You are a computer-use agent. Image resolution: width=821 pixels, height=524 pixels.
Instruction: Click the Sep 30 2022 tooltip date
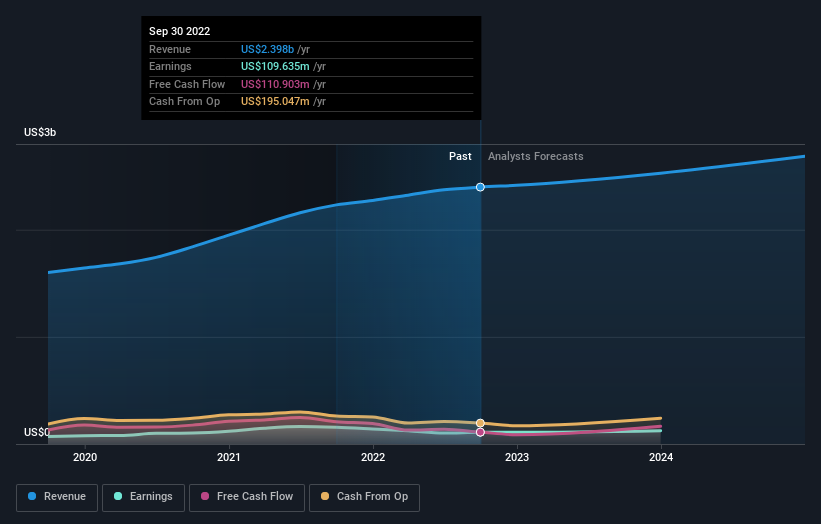[180, 31]
